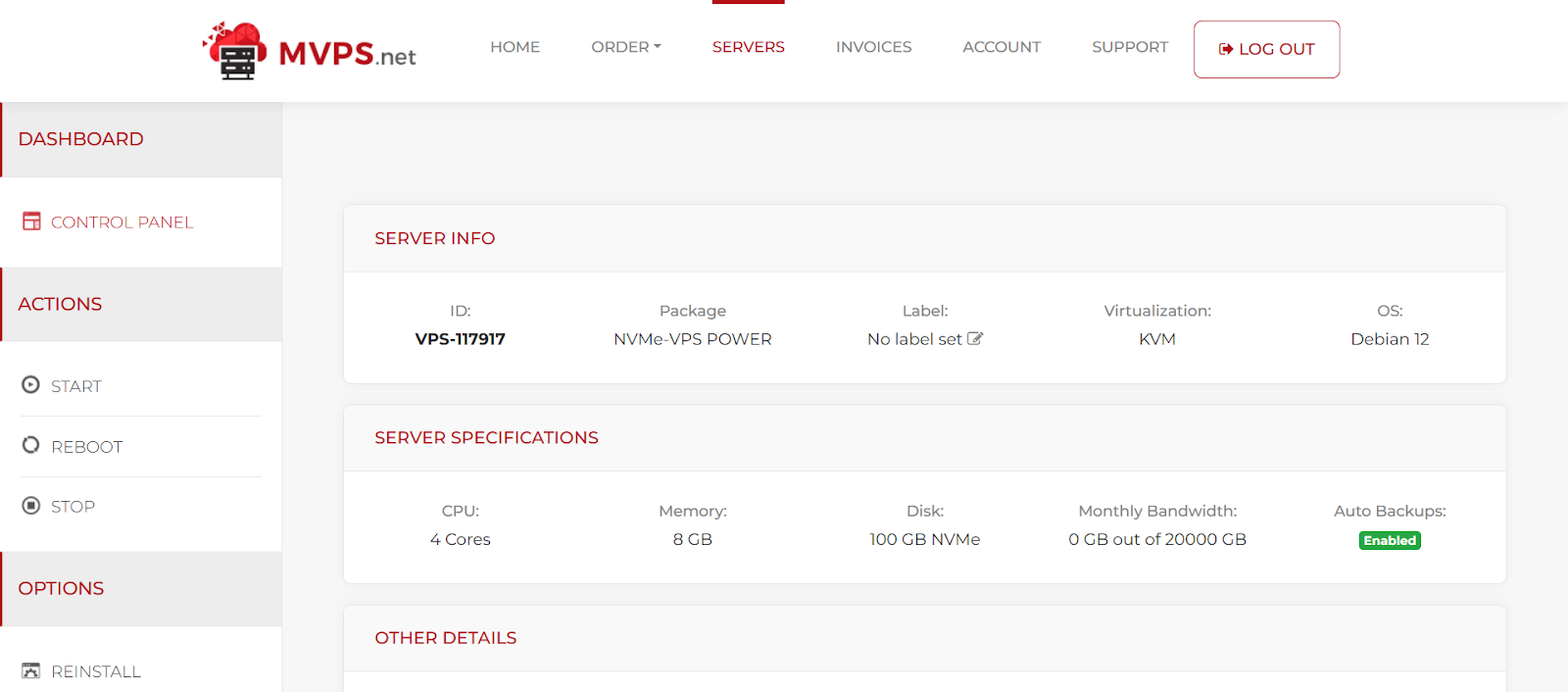Open the Control Panel link
This screenshot has height=692, width=1568.
pos(122,222)
